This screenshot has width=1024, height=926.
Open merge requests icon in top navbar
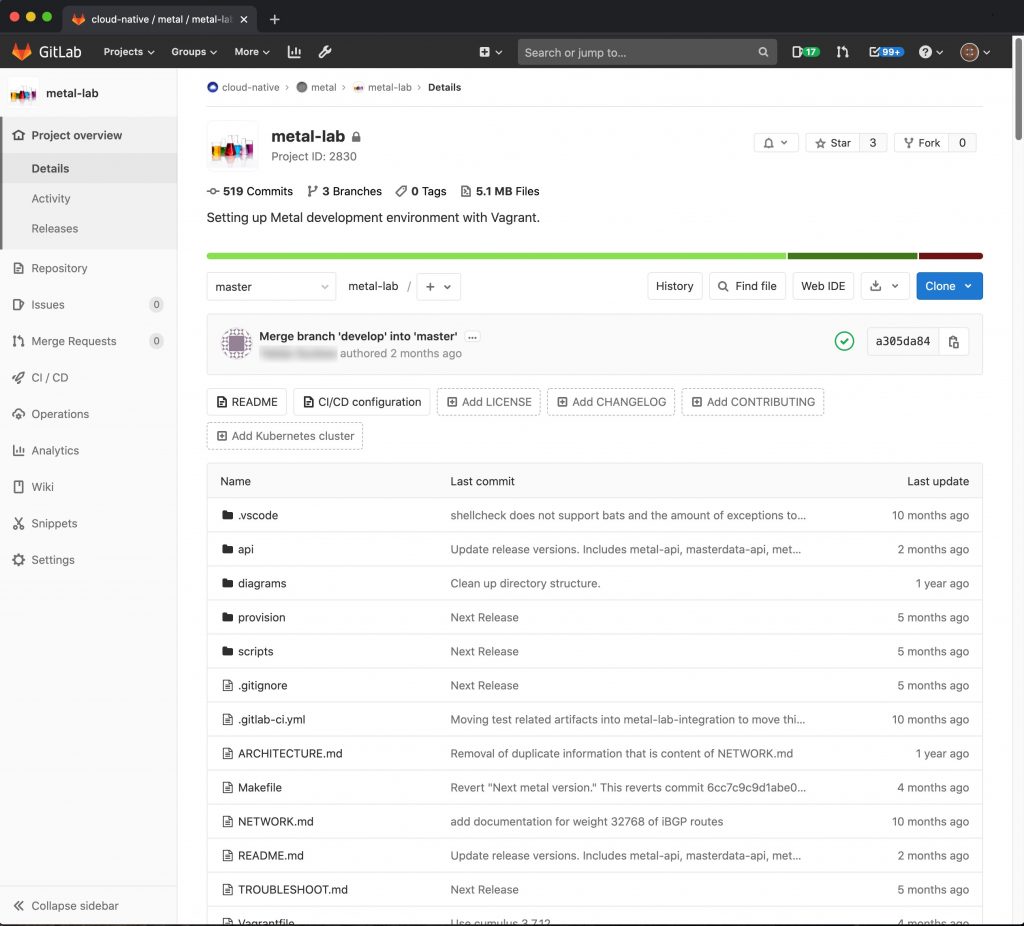tap(842, 52)
